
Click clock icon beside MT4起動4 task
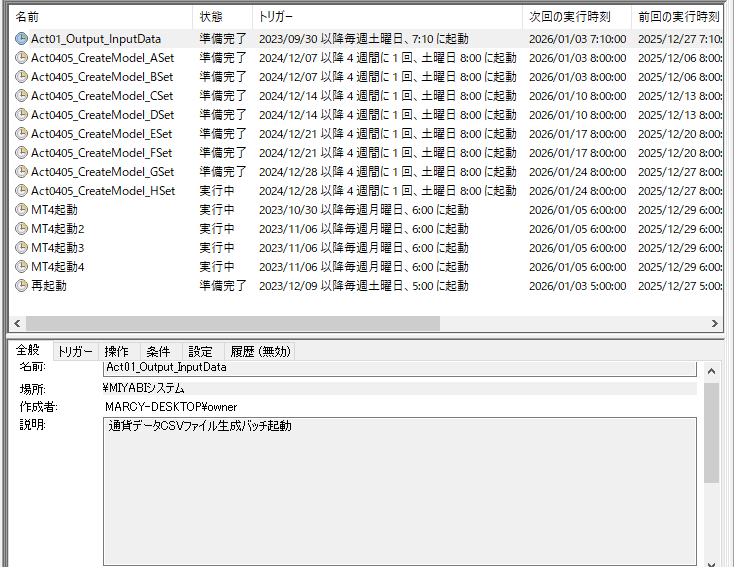pyautogui.click(x=21, y=267)
